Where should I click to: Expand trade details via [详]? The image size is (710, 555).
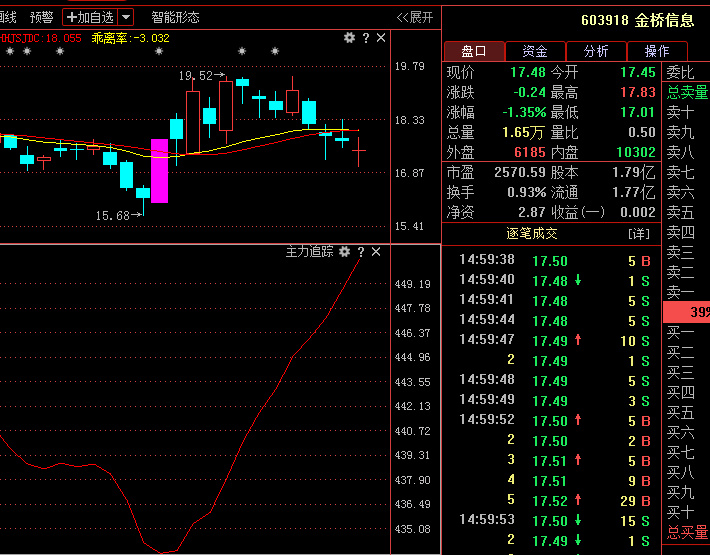[x=638, y=234]
